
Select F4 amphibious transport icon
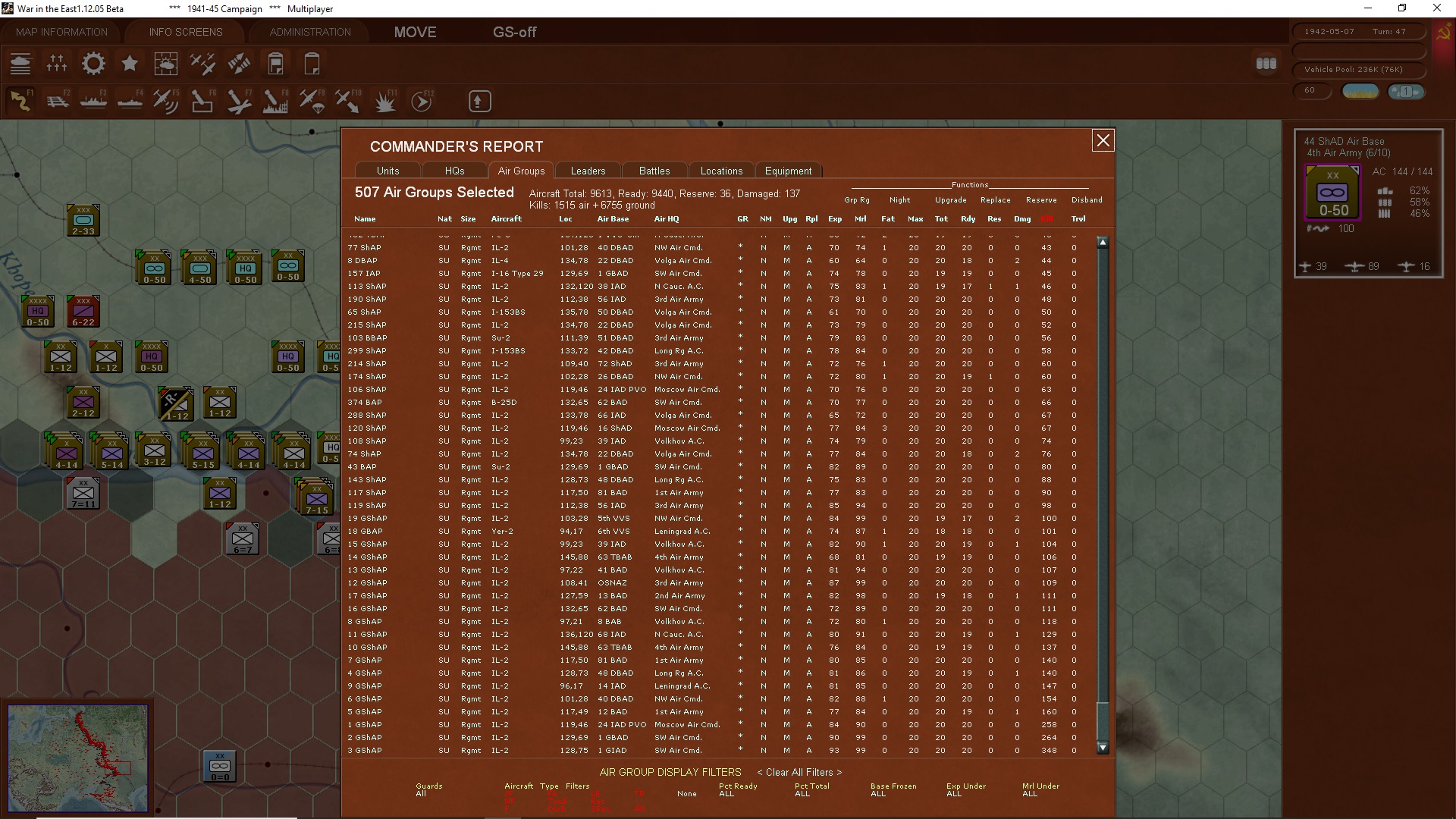[130, 101]
